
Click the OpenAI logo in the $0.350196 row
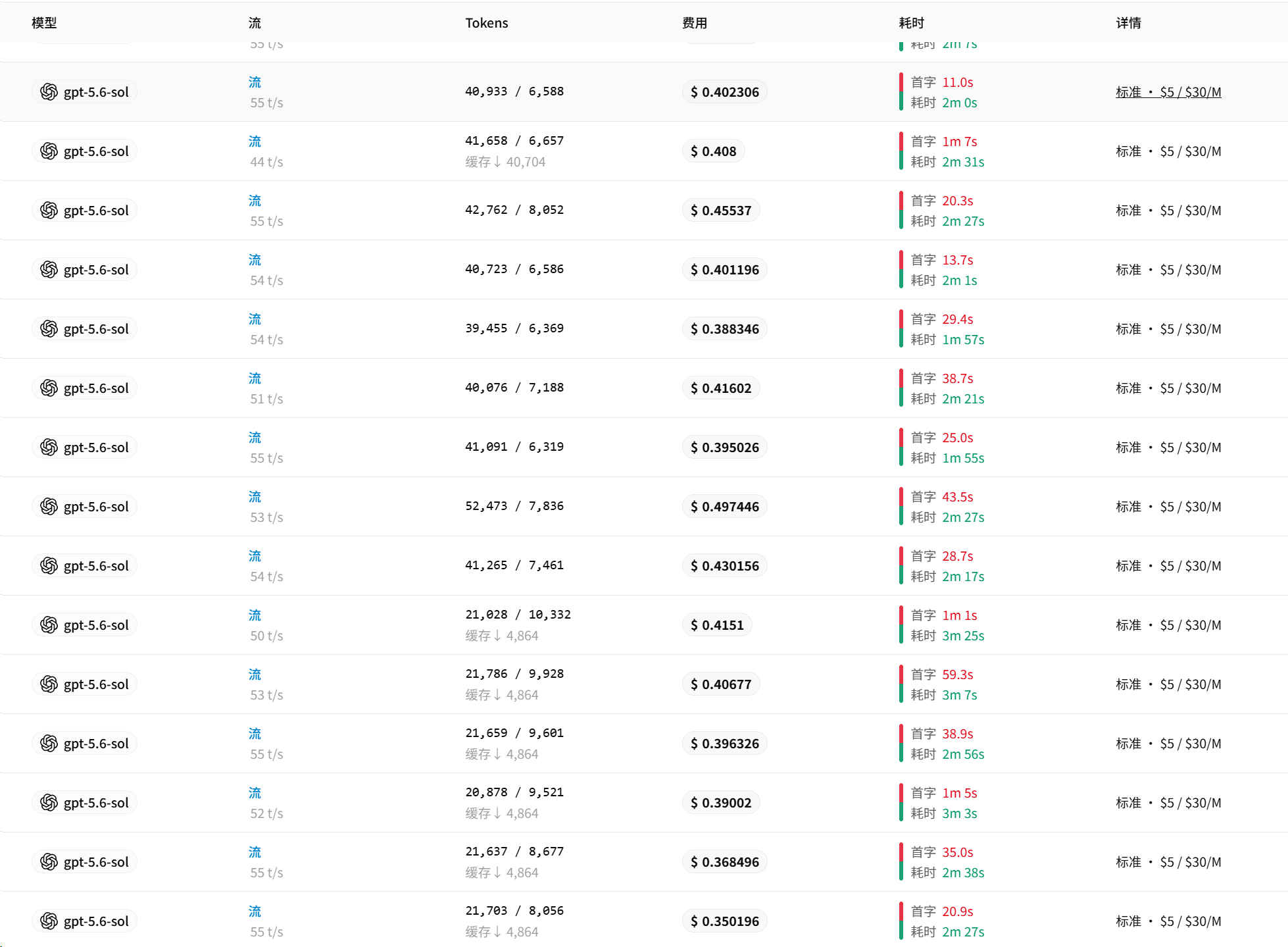tap(49, 921)
